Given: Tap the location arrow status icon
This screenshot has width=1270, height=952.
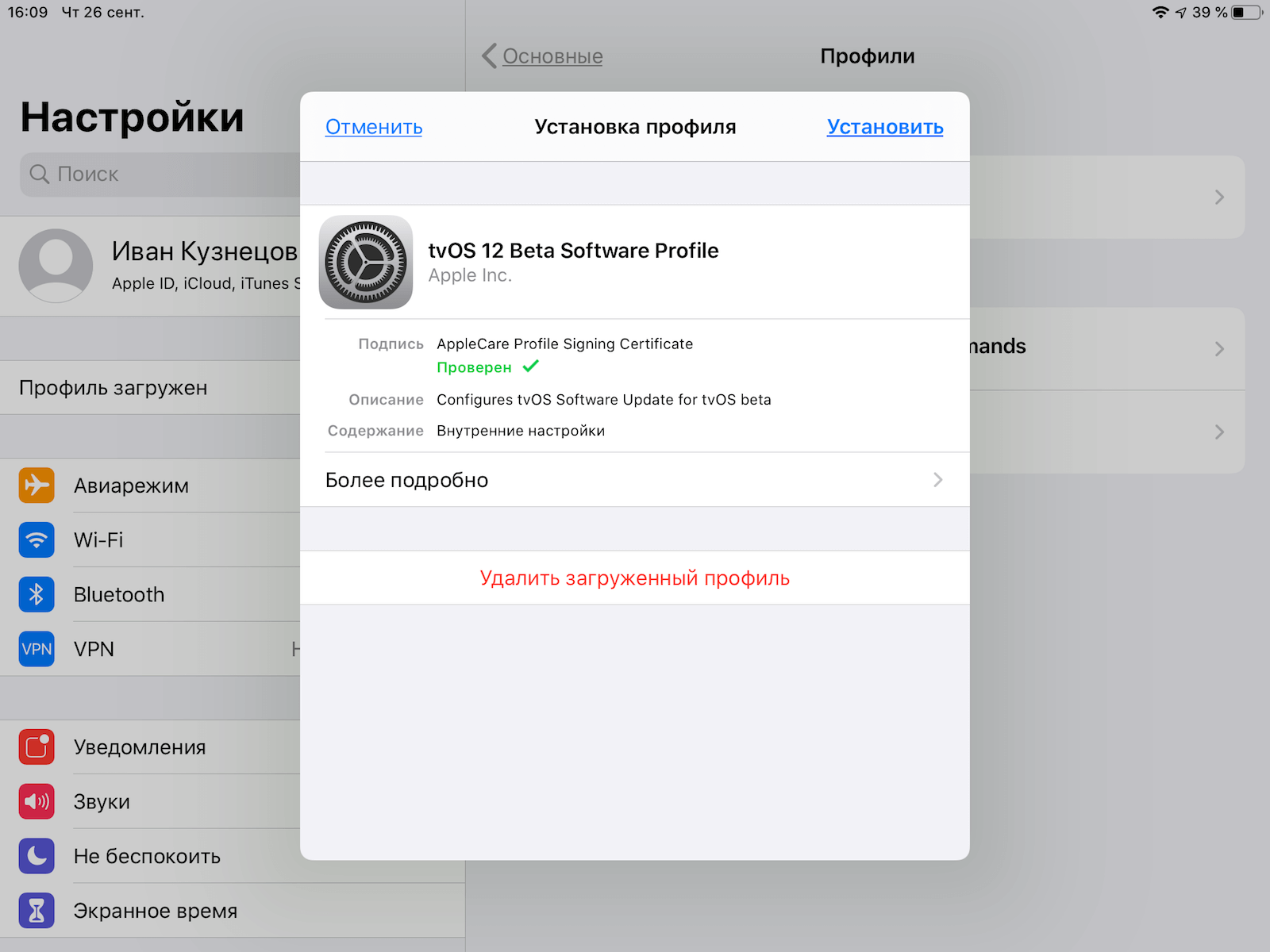Looking at the screenshot, I should (x=1181, y=12).
